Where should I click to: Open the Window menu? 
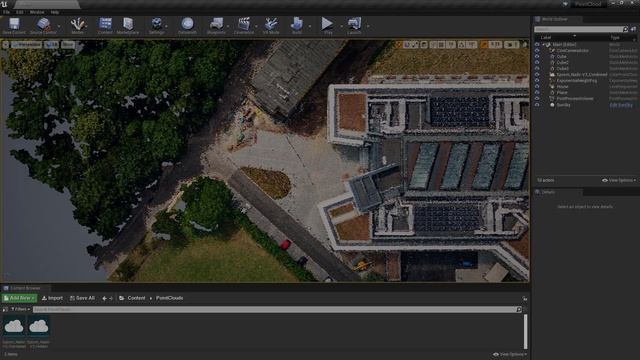click(x=37, y=12)
